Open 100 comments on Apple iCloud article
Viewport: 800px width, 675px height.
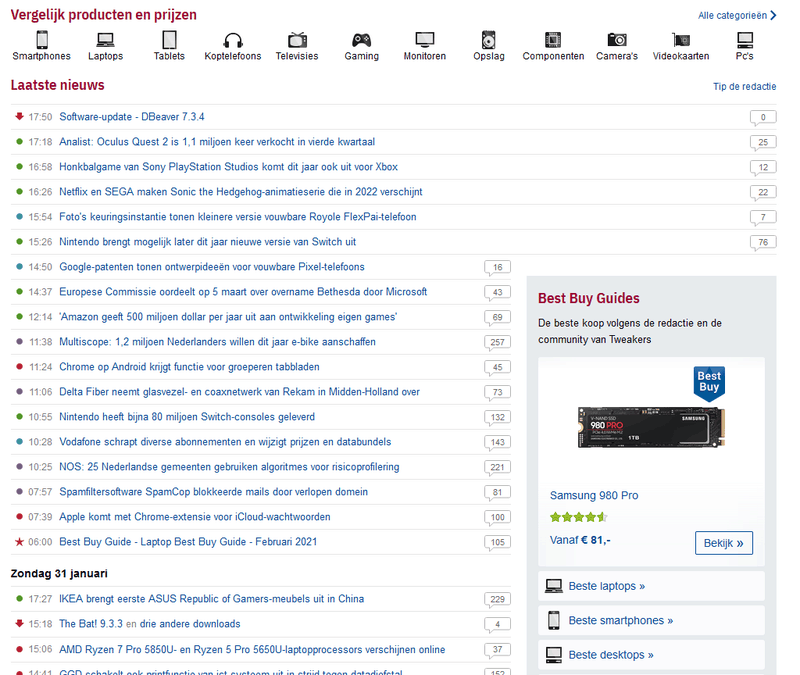coord(497,517)
